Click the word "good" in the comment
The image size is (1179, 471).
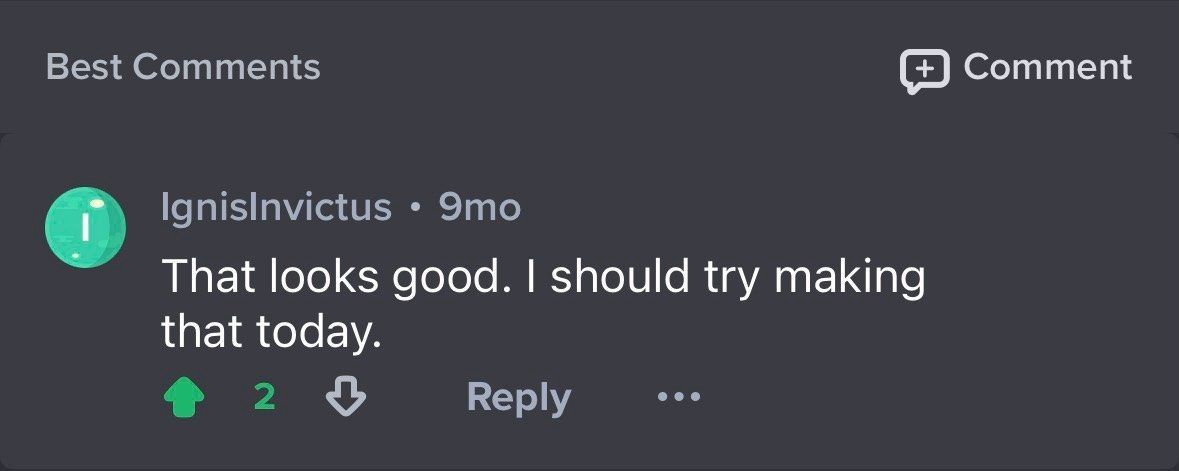pos(444,277)
